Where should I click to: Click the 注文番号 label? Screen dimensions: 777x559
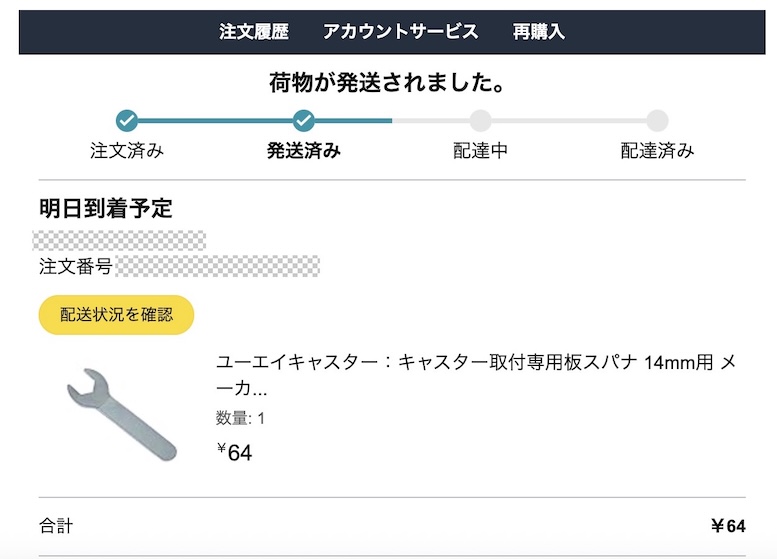pos(75,266)
